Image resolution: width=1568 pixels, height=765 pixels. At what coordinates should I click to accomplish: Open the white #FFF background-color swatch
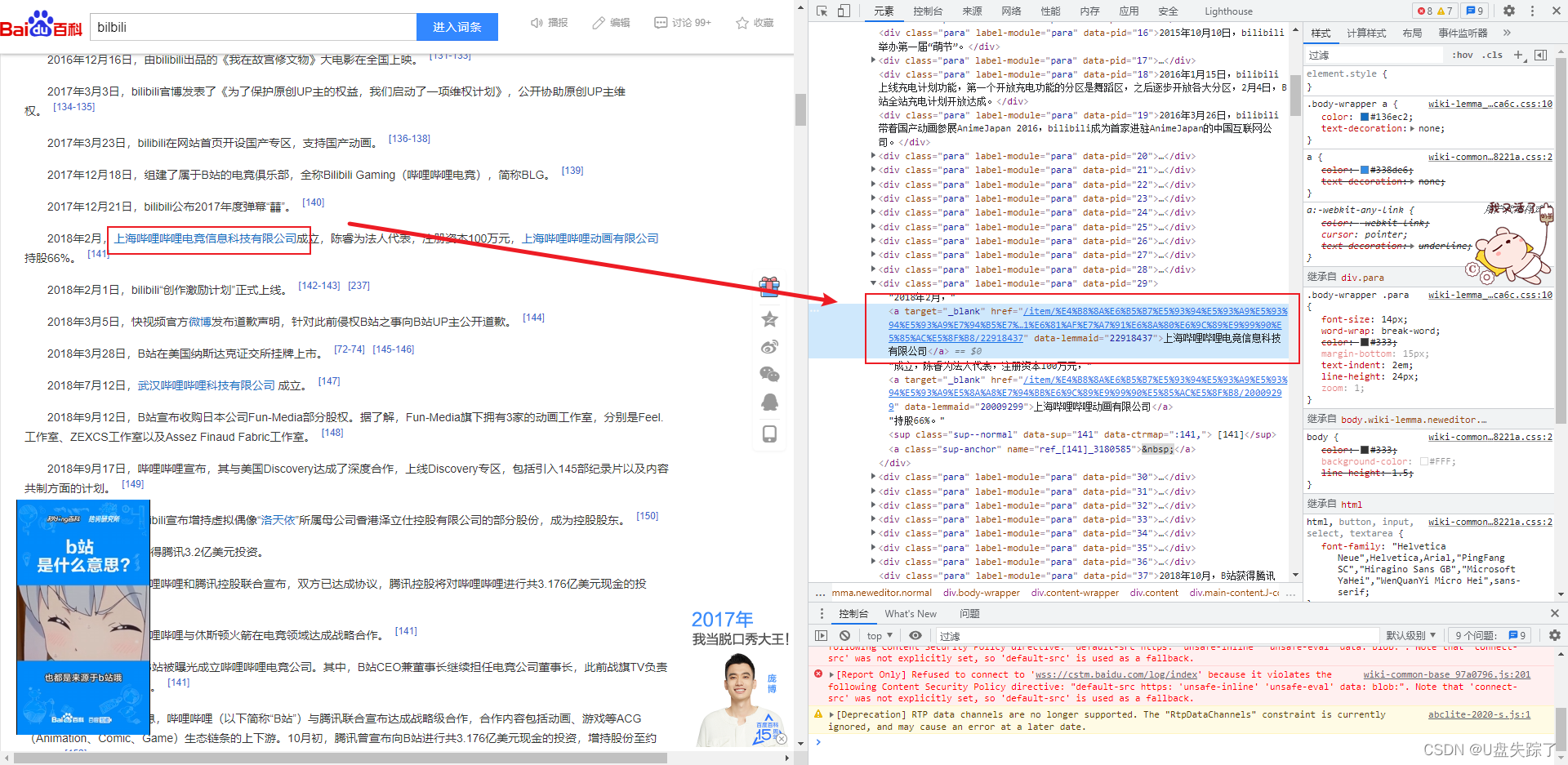[1423, 461]
